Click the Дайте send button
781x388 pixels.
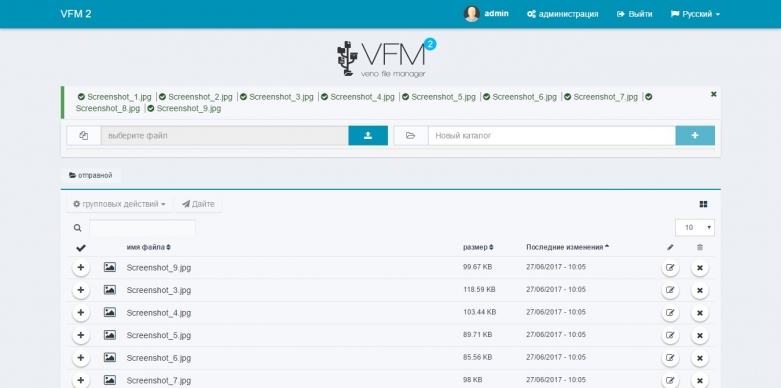(x=198, y=204)
